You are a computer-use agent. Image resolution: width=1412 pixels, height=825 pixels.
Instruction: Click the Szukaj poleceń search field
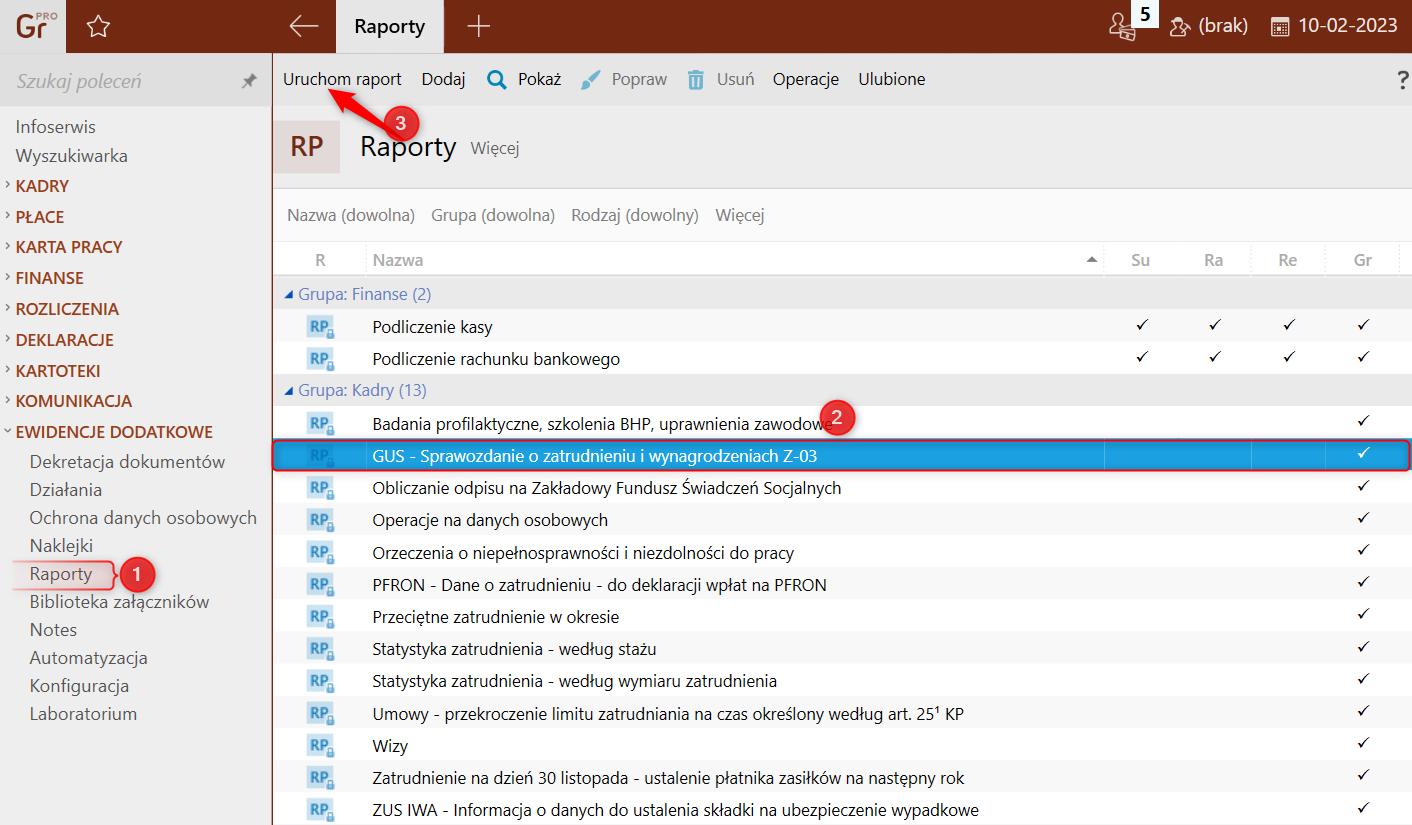coord(120,82)
